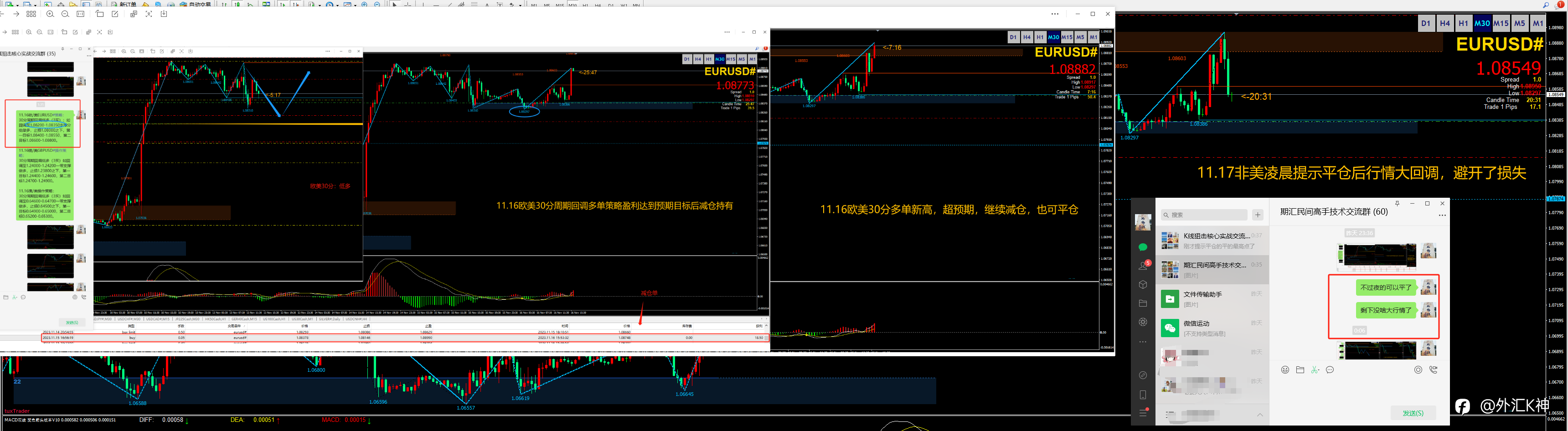Switch to the GER40Cash,M15 chart tab
This screenshot has height=431, width=1568.
coord(245,319)
